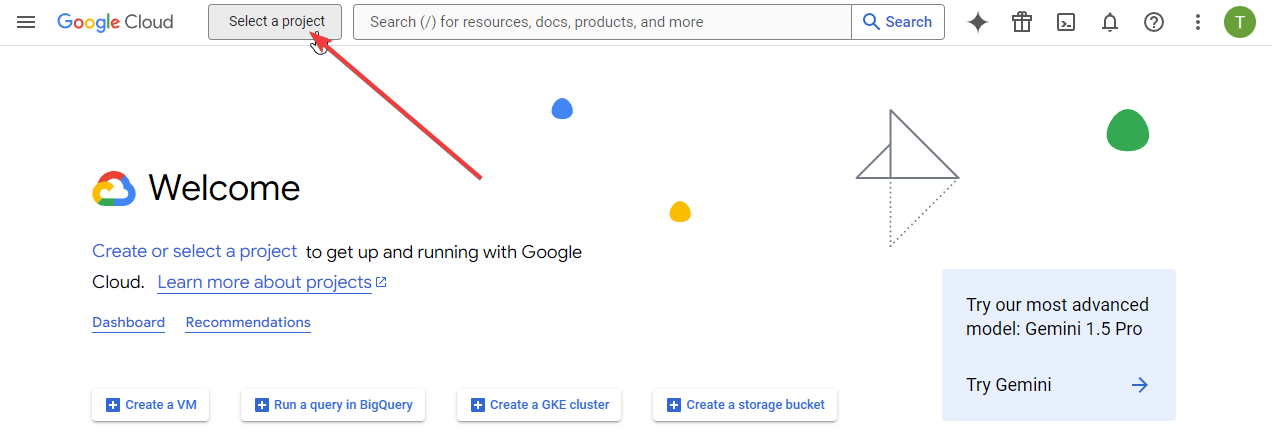1272x447 pixels.
Task: Focus the resources search field
Action: point(603,22)
